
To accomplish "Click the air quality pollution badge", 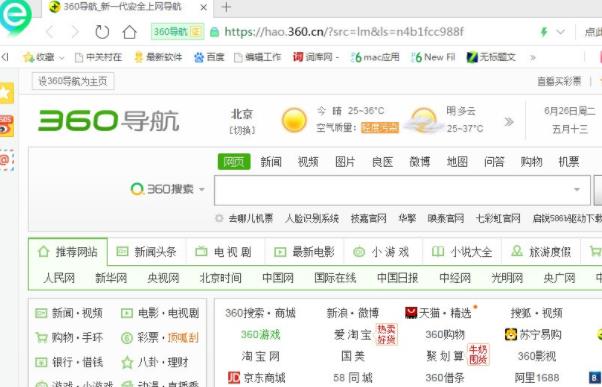I will (x=380, y=128).
